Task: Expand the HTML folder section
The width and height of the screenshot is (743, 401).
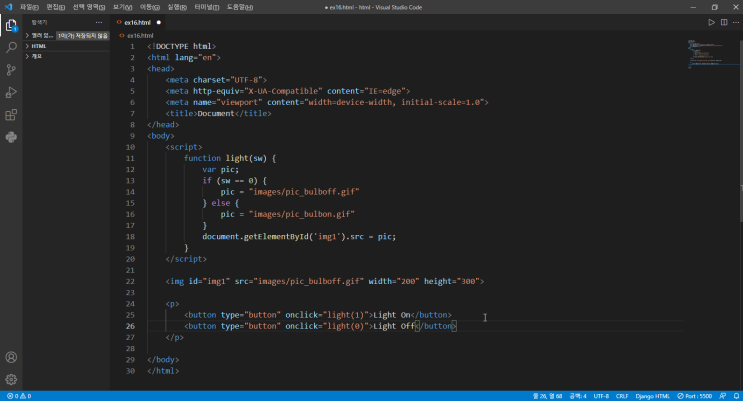Action: point(38,46)
